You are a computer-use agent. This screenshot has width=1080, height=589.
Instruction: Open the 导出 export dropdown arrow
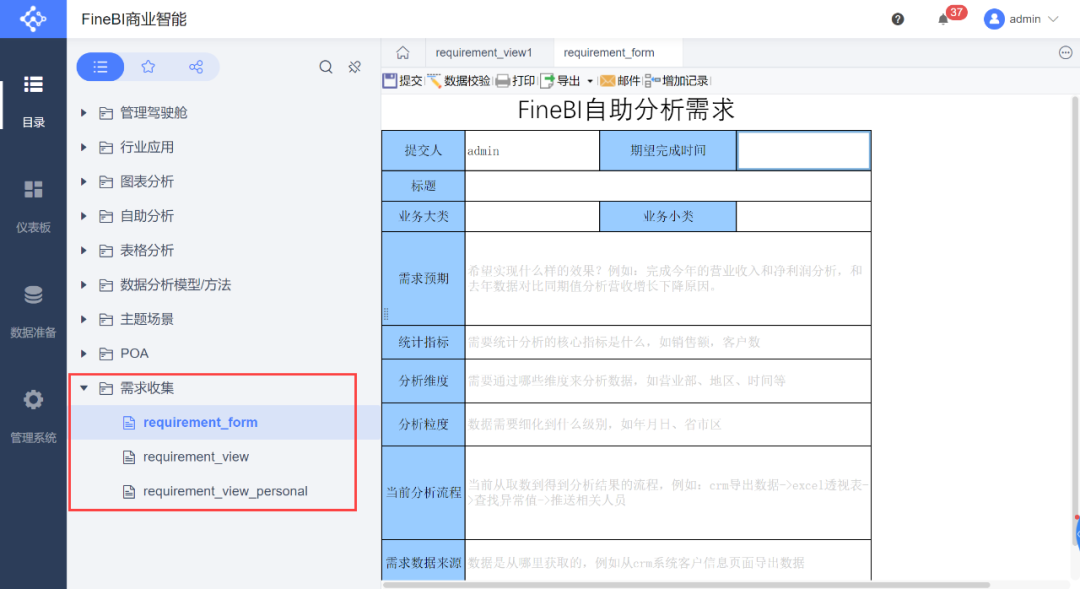590,81
